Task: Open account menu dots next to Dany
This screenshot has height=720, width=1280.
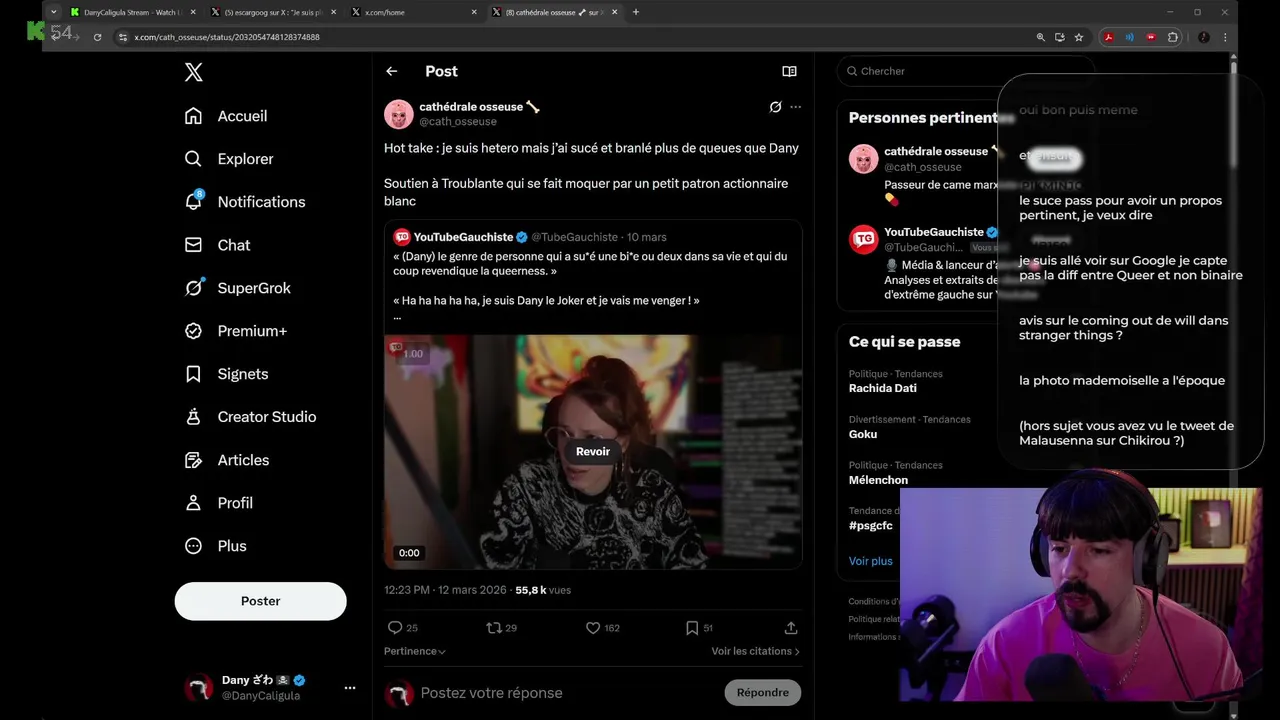Action: coord(350,688)
